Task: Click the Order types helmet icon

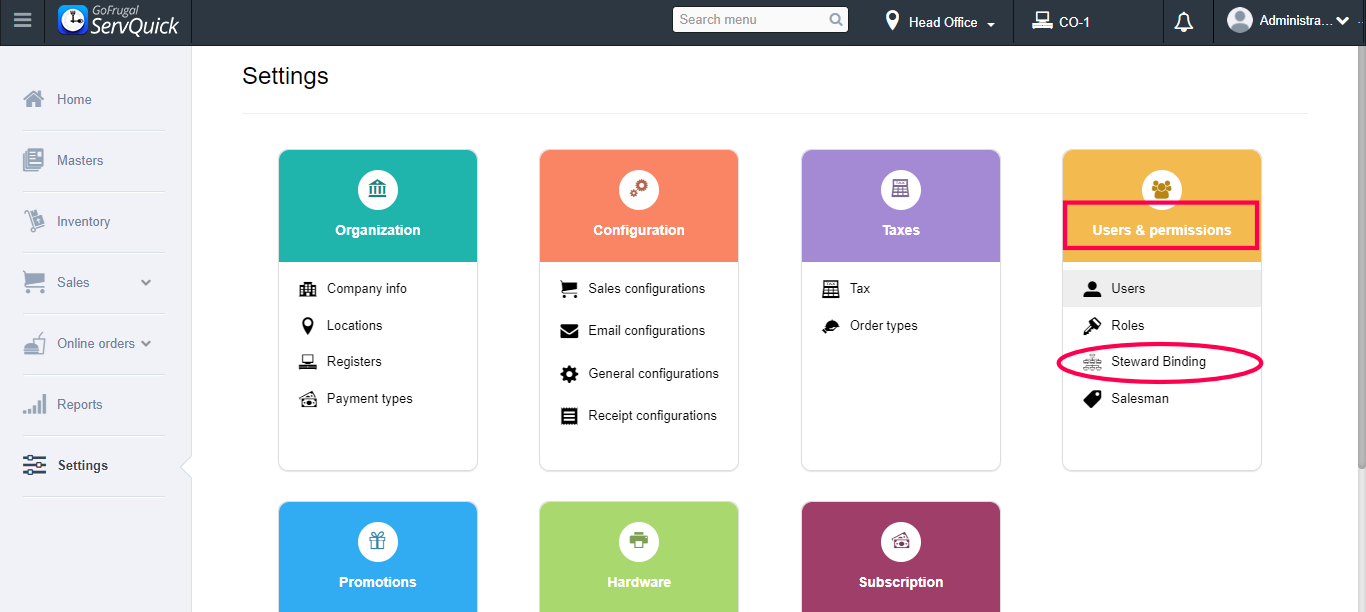Action: coord(831,326)
